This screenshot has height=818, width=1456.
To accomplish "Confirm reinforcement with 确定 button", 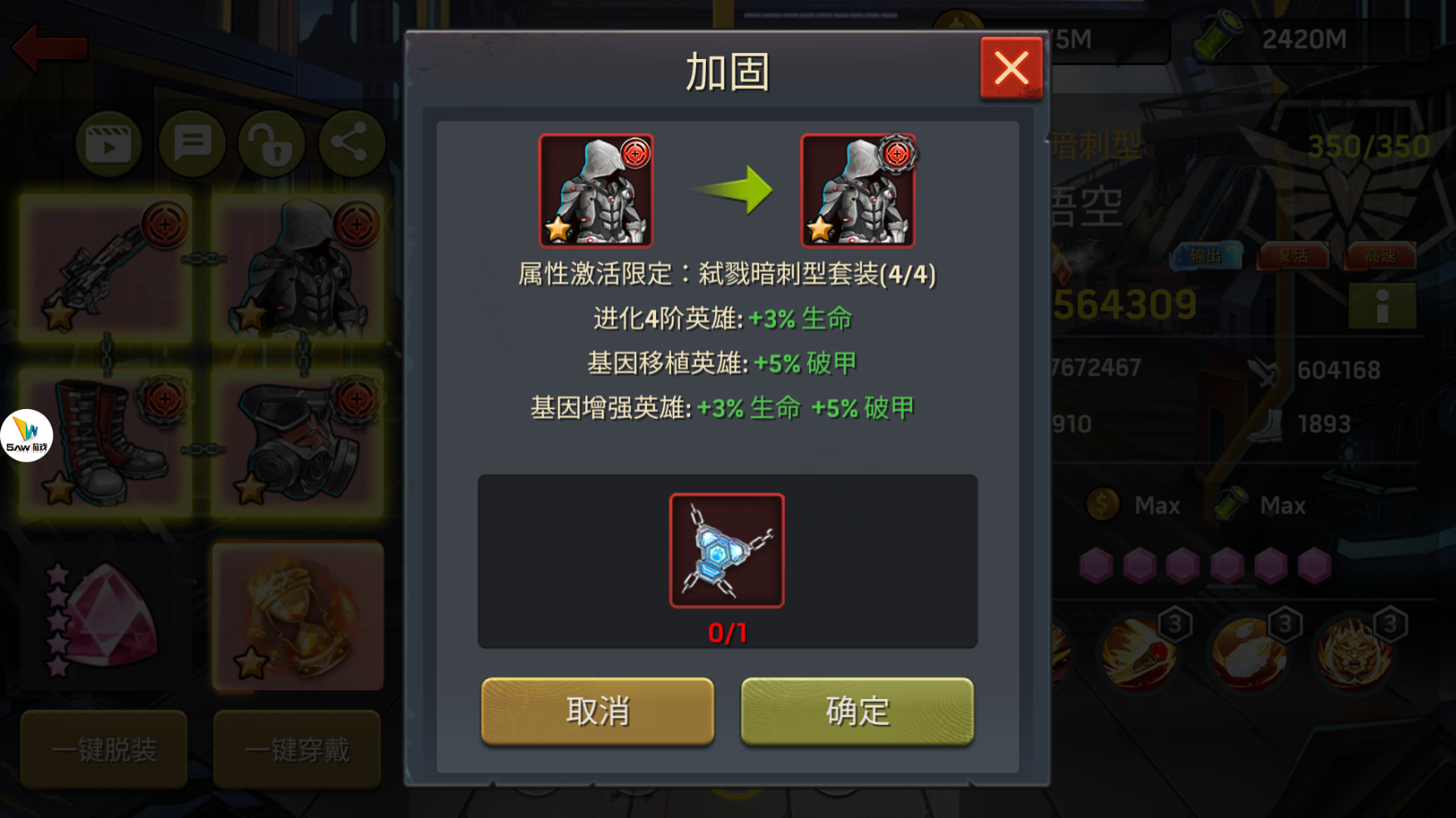I will pos(857,711).
